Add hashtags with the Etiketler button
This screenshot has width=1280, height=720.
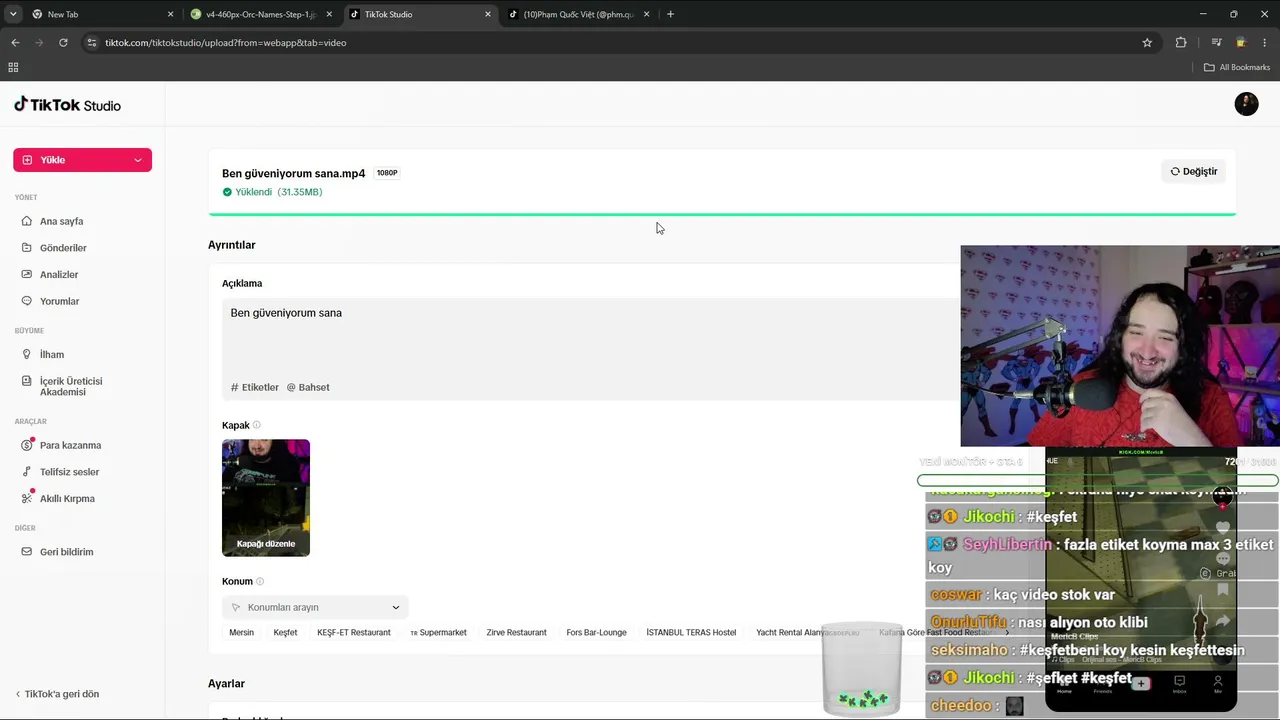(x=255, y=387)
